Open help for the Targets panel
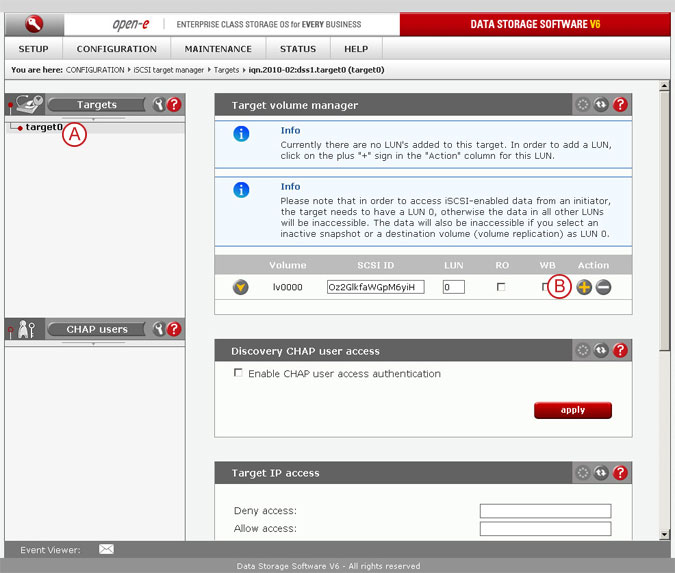 tap(174, 105)
